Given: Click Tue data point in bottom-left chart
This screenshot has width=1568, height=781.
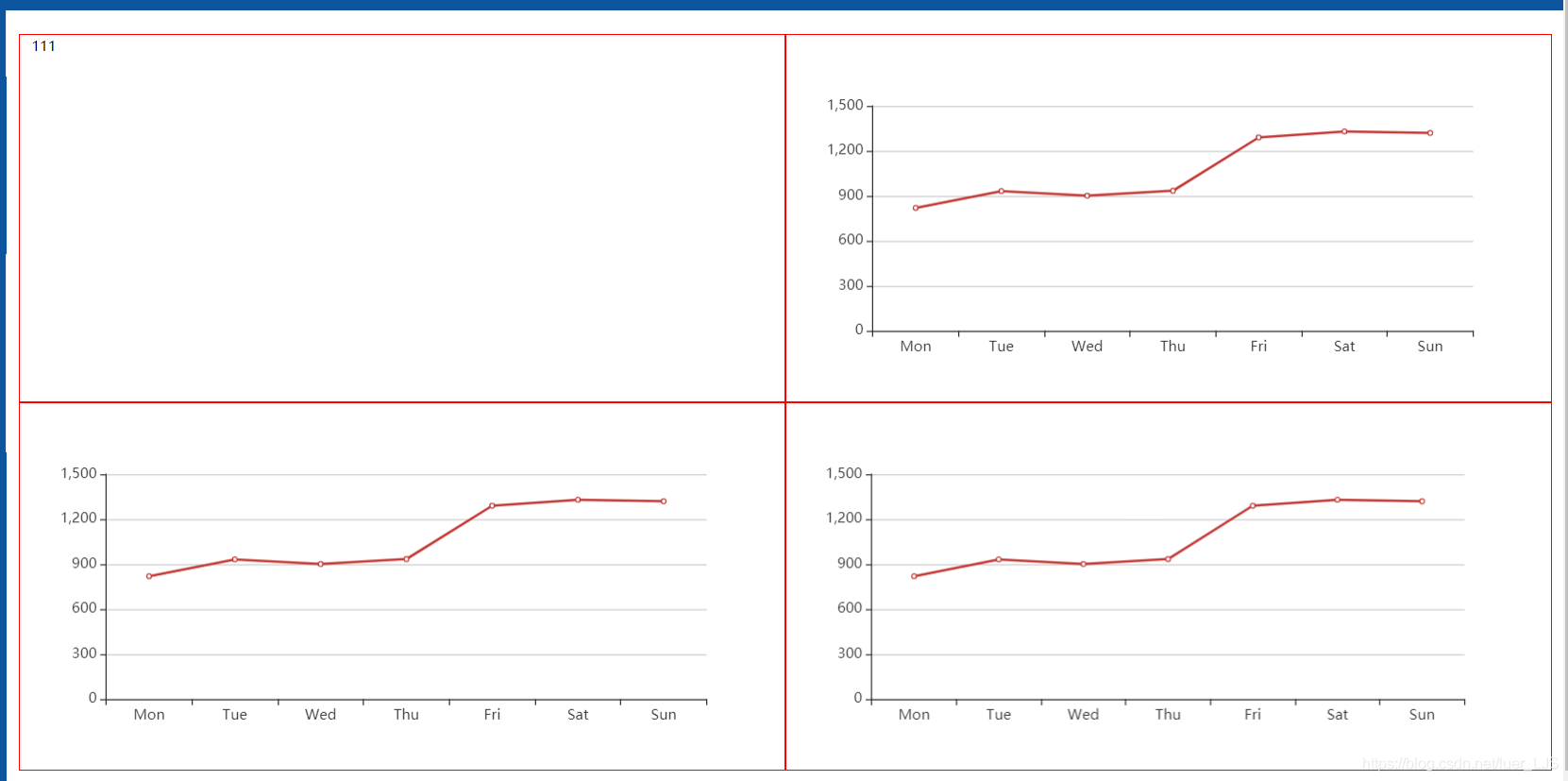Looking at the screenshot, I should (x=235, y=559).
